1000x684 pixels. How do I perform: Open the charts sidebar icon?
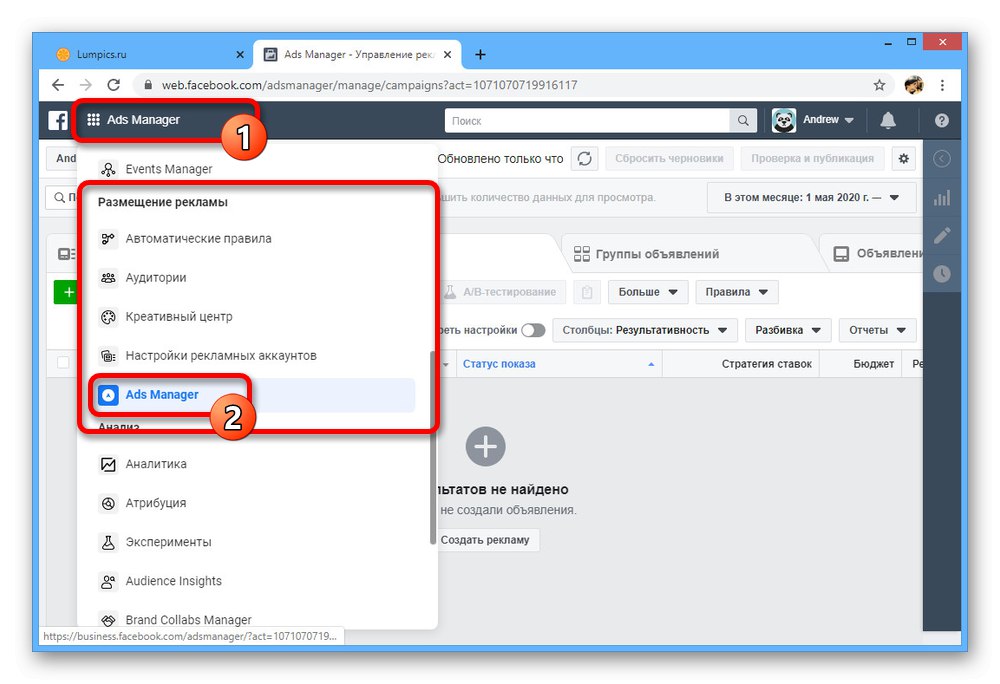coord(941,198)
